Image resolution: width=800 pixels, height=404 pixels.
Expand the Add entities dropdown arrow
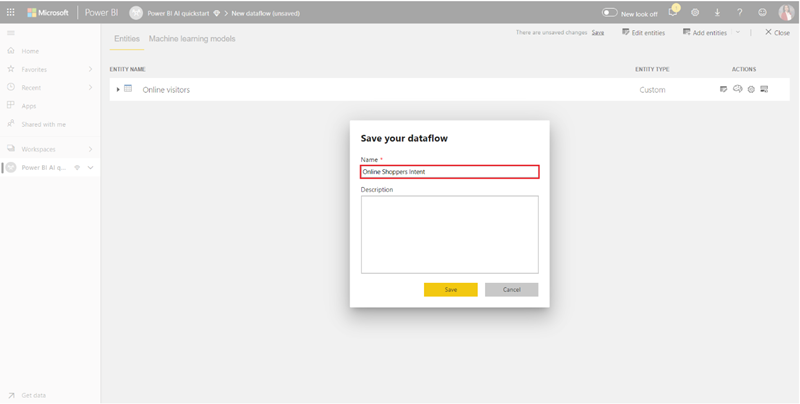738,33
